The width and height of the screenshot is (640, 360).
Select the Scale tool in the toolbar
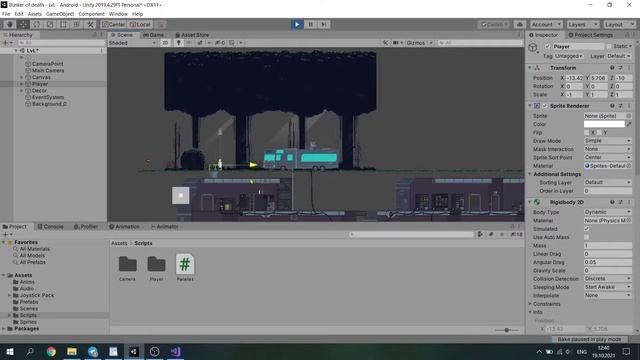pyautogui.click(x=50, y=24)
